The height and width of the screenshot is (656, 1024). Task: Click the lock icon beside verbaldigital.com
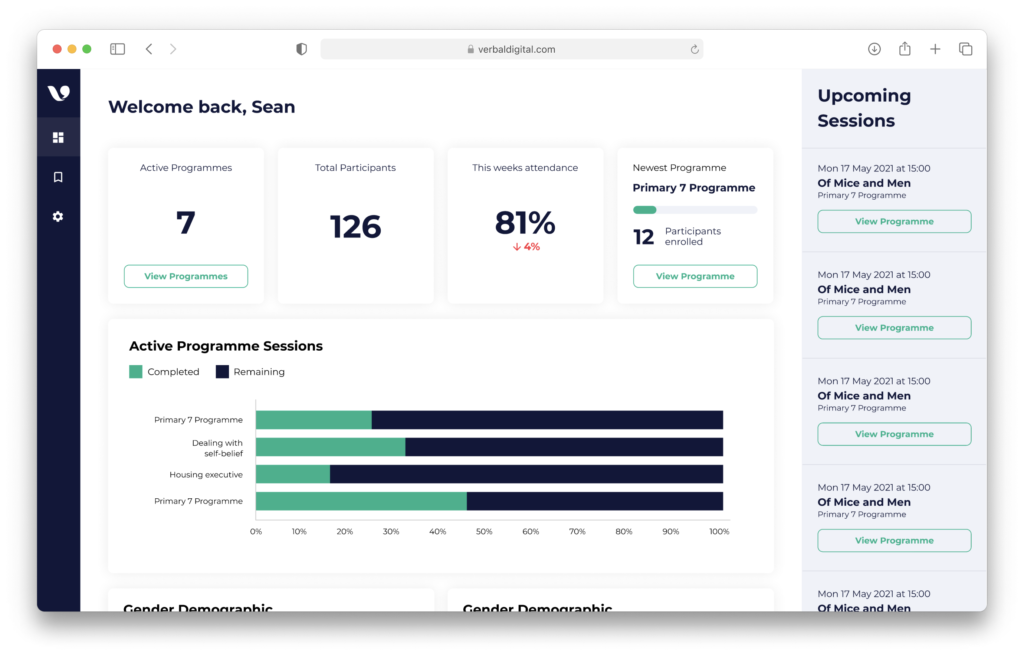470,49
